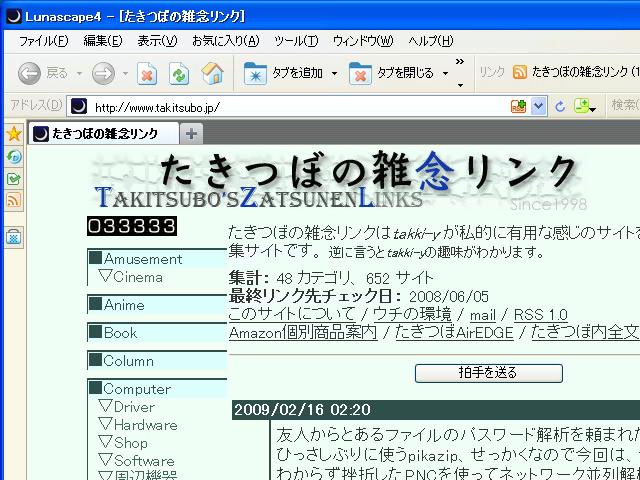640x480 pixels.
Task: Open the Favorites star sidebar panel
Action: tap(14, 134)
